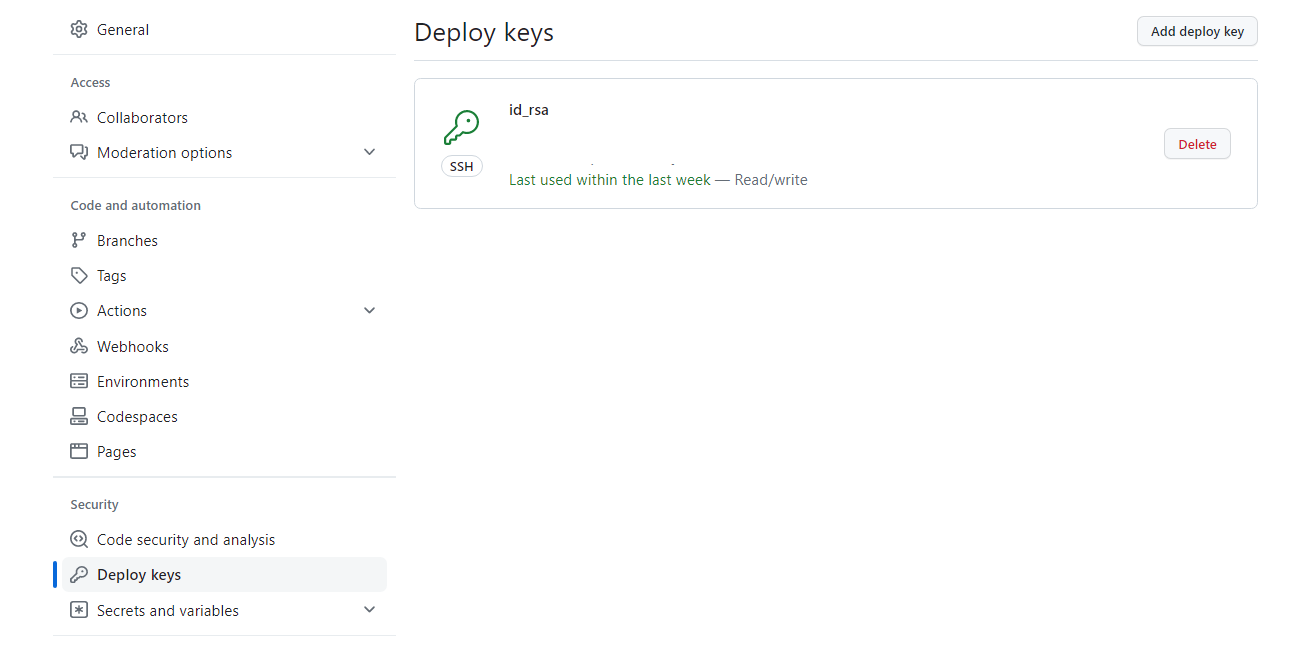Click the General gear icon
This screenshot has width=1292, height=646.
click(79, 30)
